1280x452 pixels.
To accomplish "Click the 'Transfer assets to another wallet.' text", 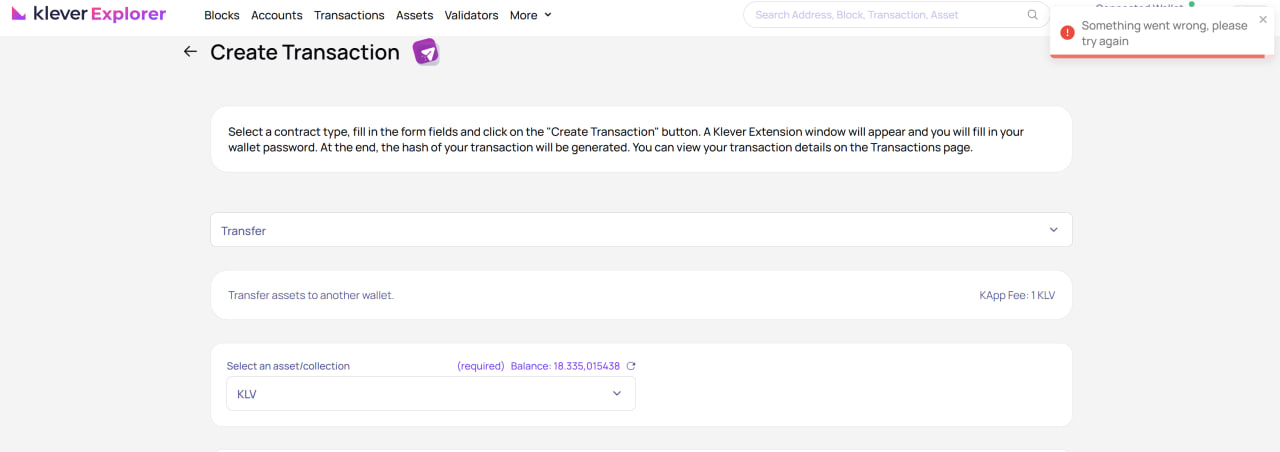I will click(x=311, y=295).
